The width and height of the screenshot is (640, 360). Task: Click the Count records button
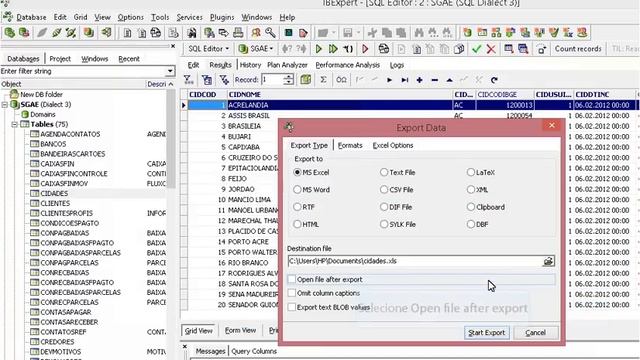tap(578, 49)
